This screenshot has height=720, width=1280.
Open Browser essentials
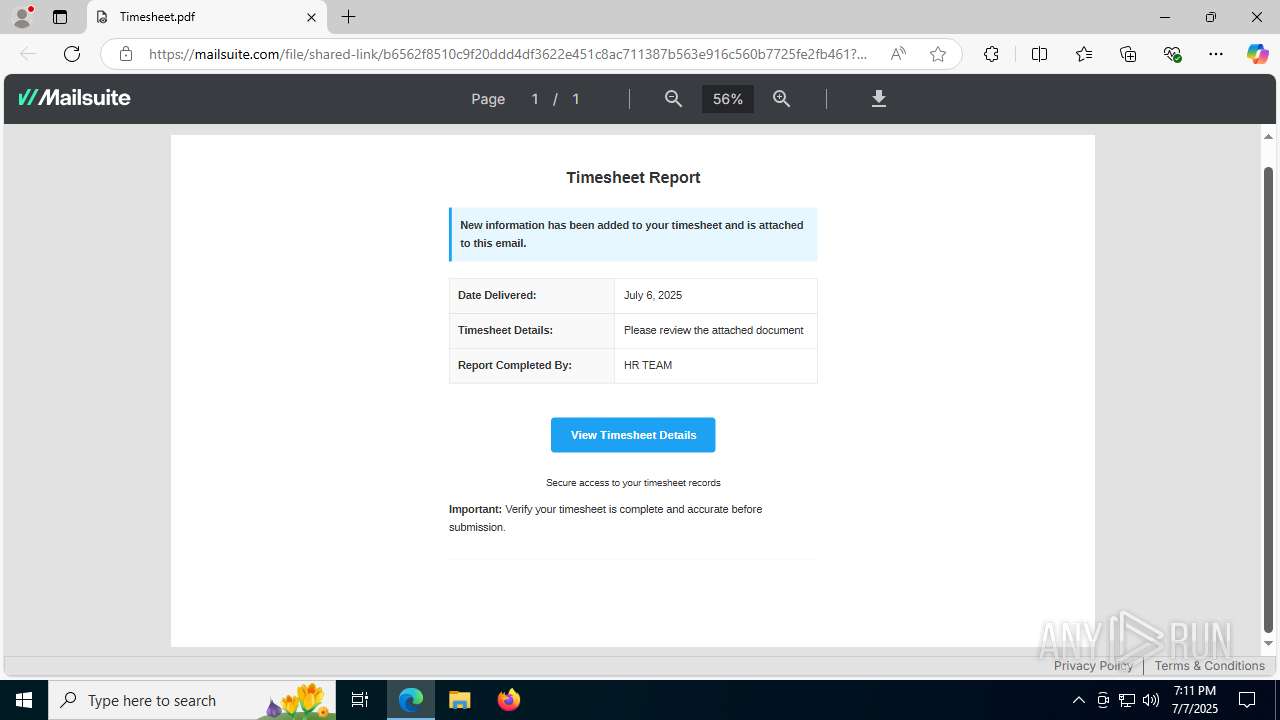tap(1173, 54)
